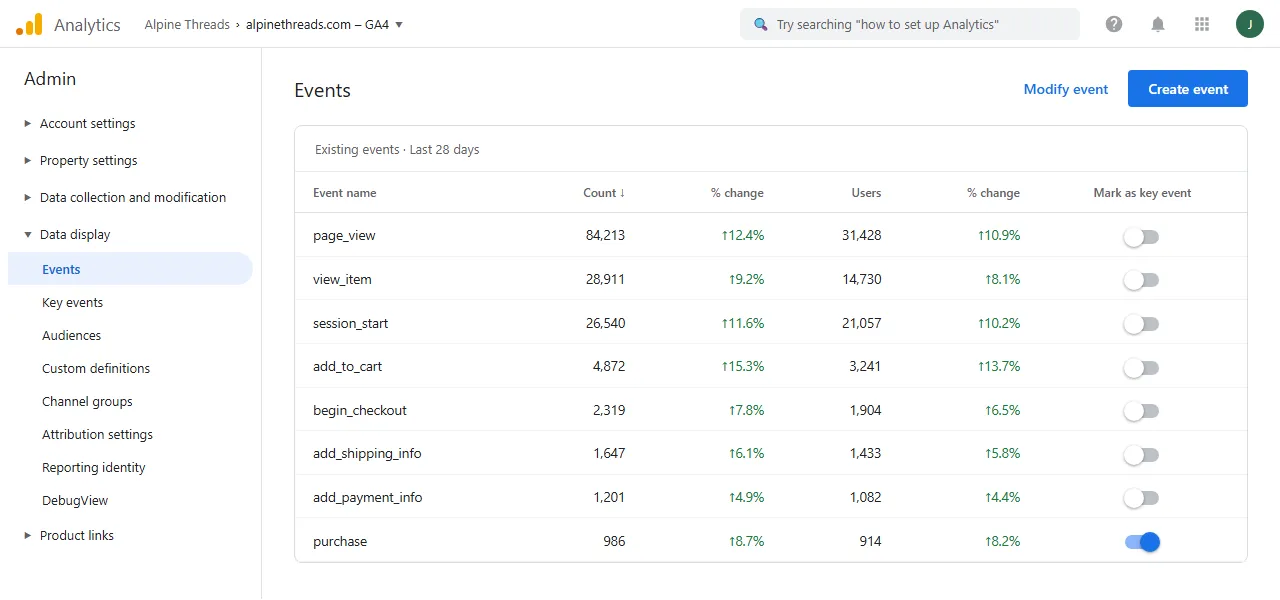Click the 4,872 count value
Viewport: 1280px width, 600px height.
(609, 367)
